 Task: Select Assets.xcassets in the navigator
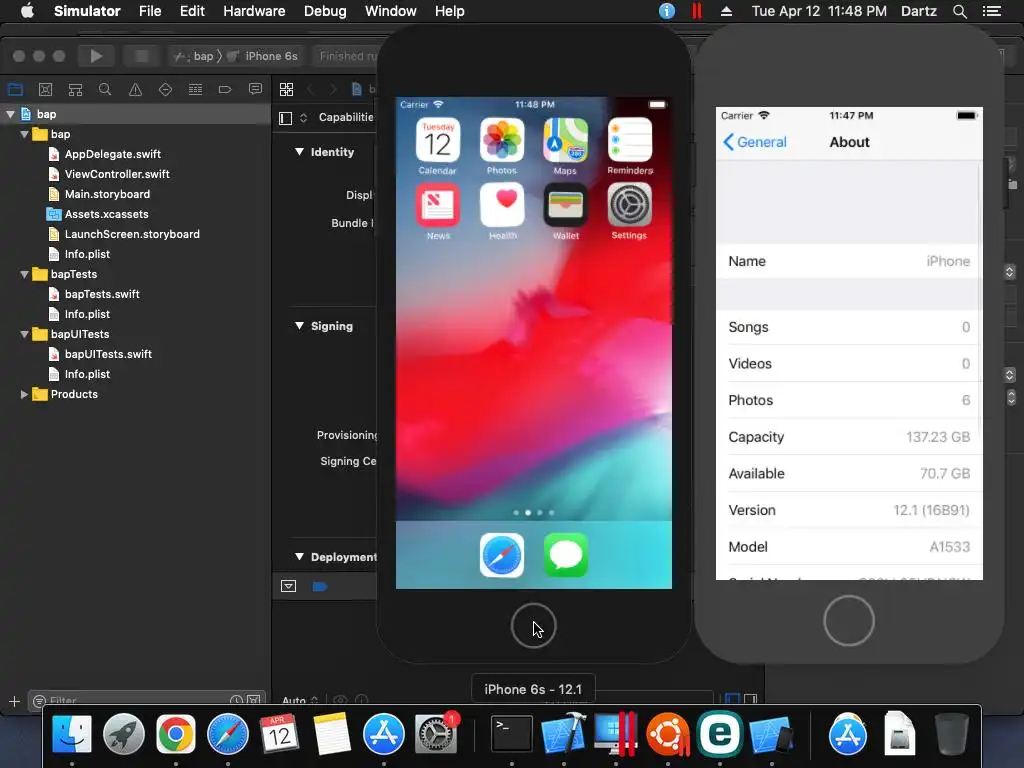coord(106,214)
